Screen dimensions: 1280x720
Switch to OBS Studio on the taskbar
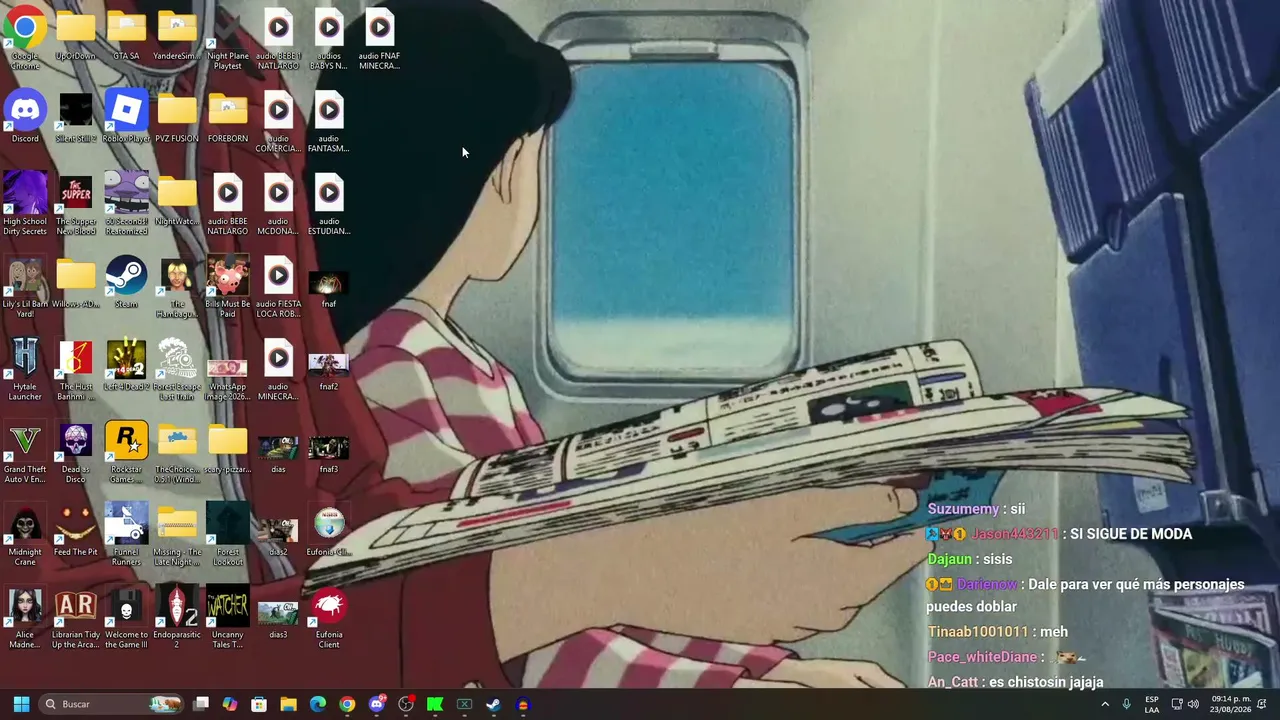[406, 704]
